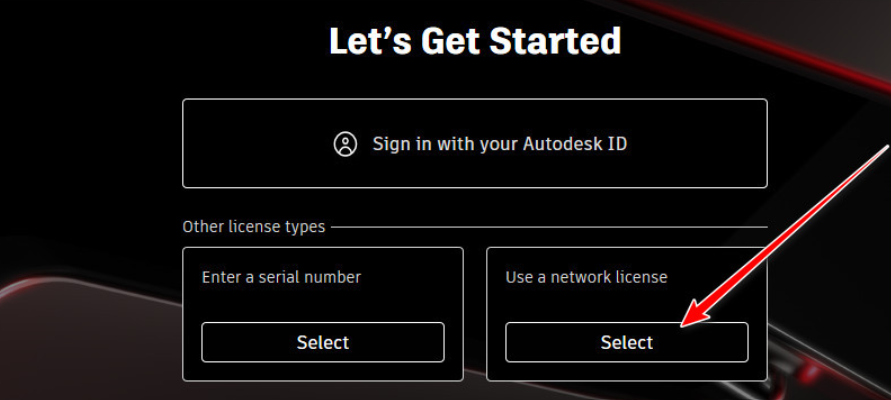Click blank area left of the profile icon

coord(260,144)
